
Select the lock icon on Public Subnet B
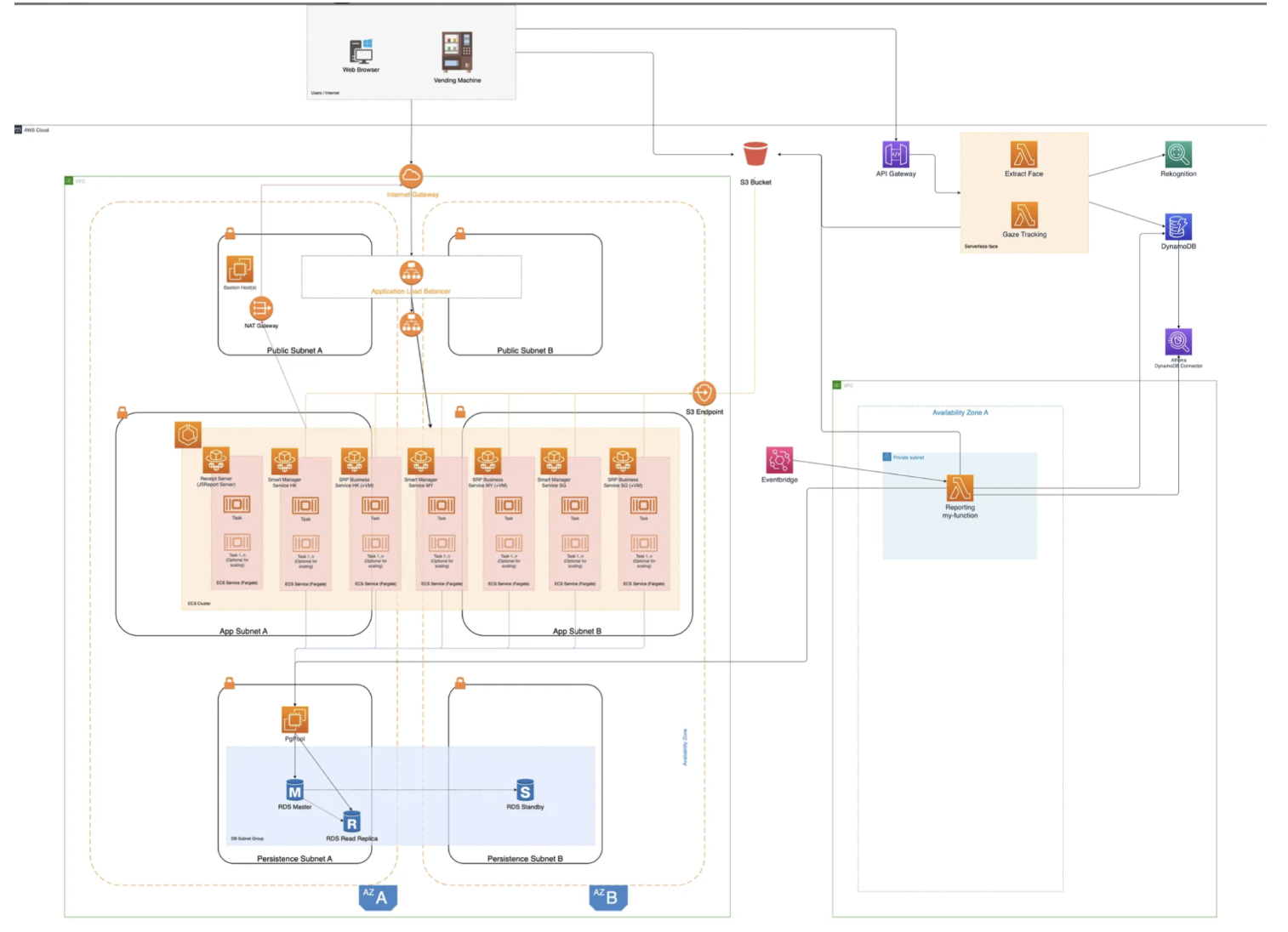[x=460, y=233]
